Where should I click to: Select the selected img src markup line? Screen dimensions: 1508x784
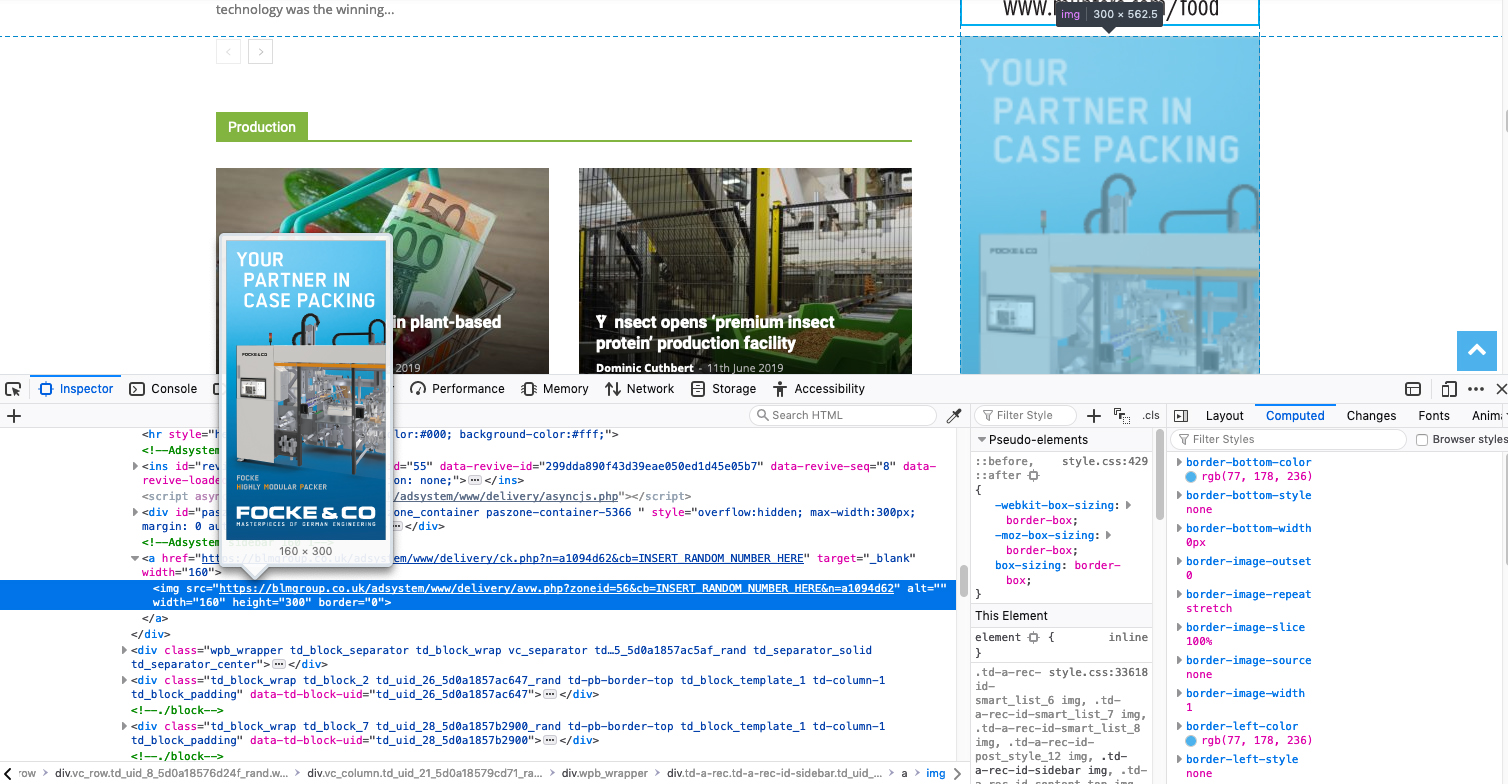tap(478, 596)
